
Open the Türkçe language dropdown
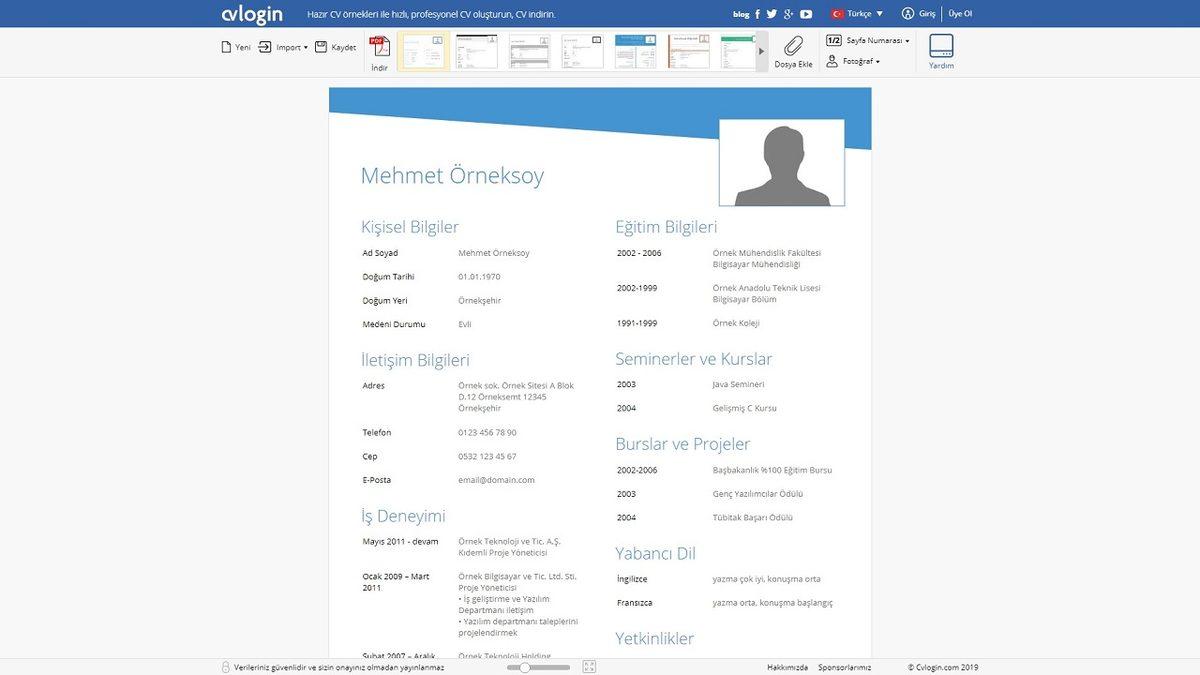(x=858, y=14)
